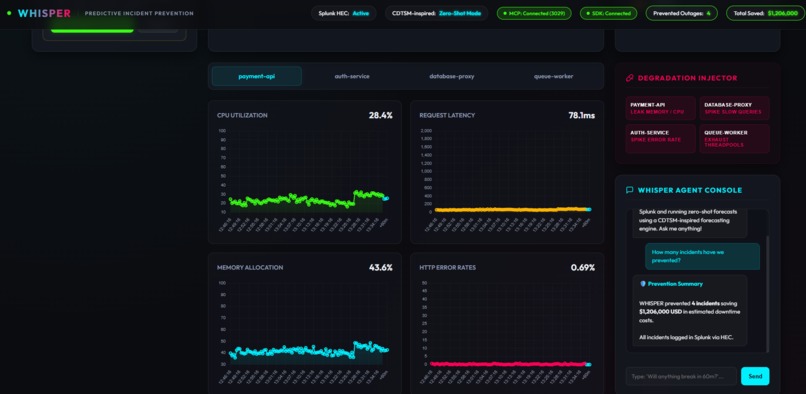
Task: Click the Memory Allocation 43.6% value
Action: [380, 267]
